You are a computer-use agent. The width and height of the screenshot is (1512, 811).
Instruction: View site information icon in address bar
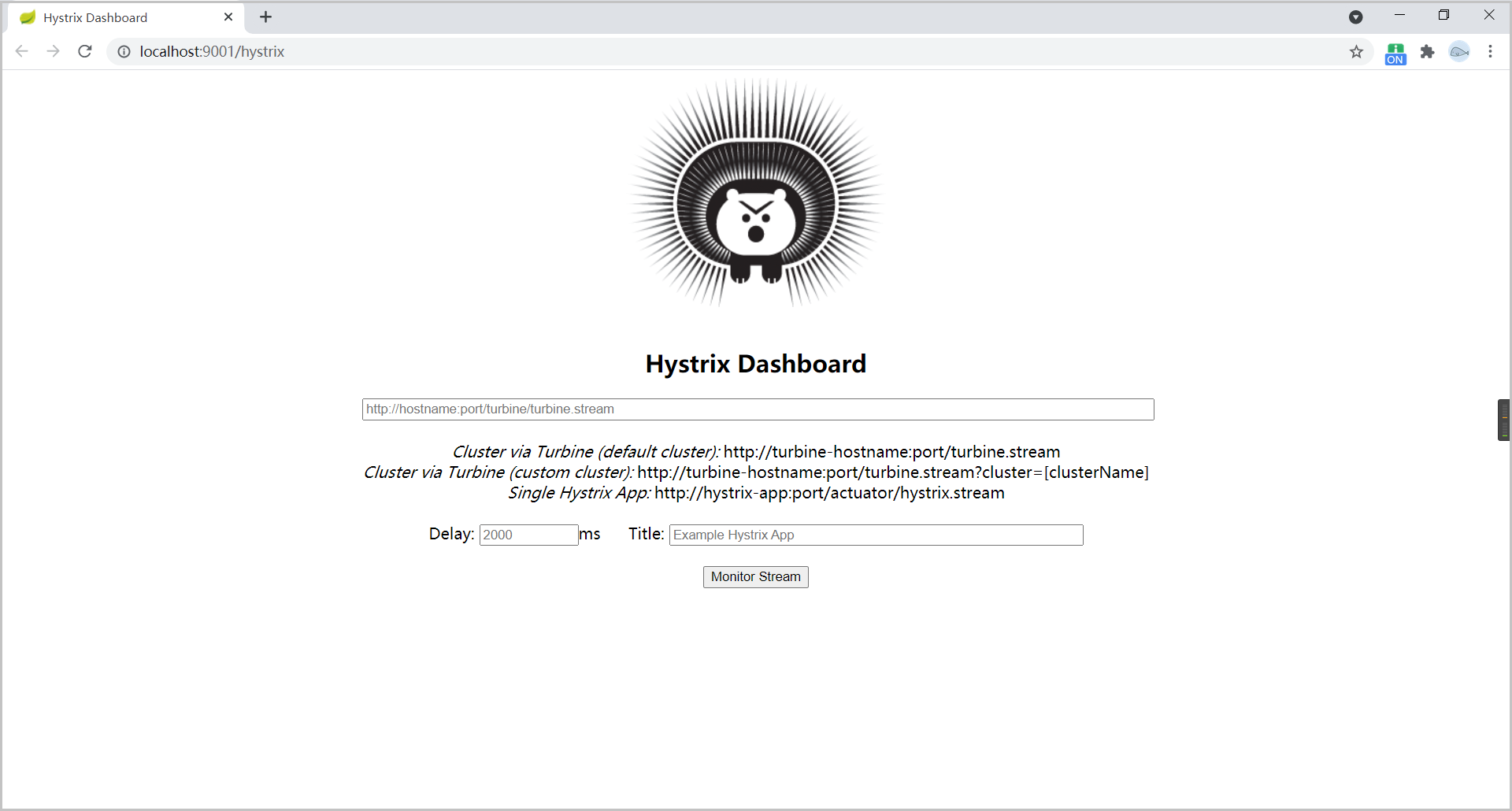tap(124, 51)
